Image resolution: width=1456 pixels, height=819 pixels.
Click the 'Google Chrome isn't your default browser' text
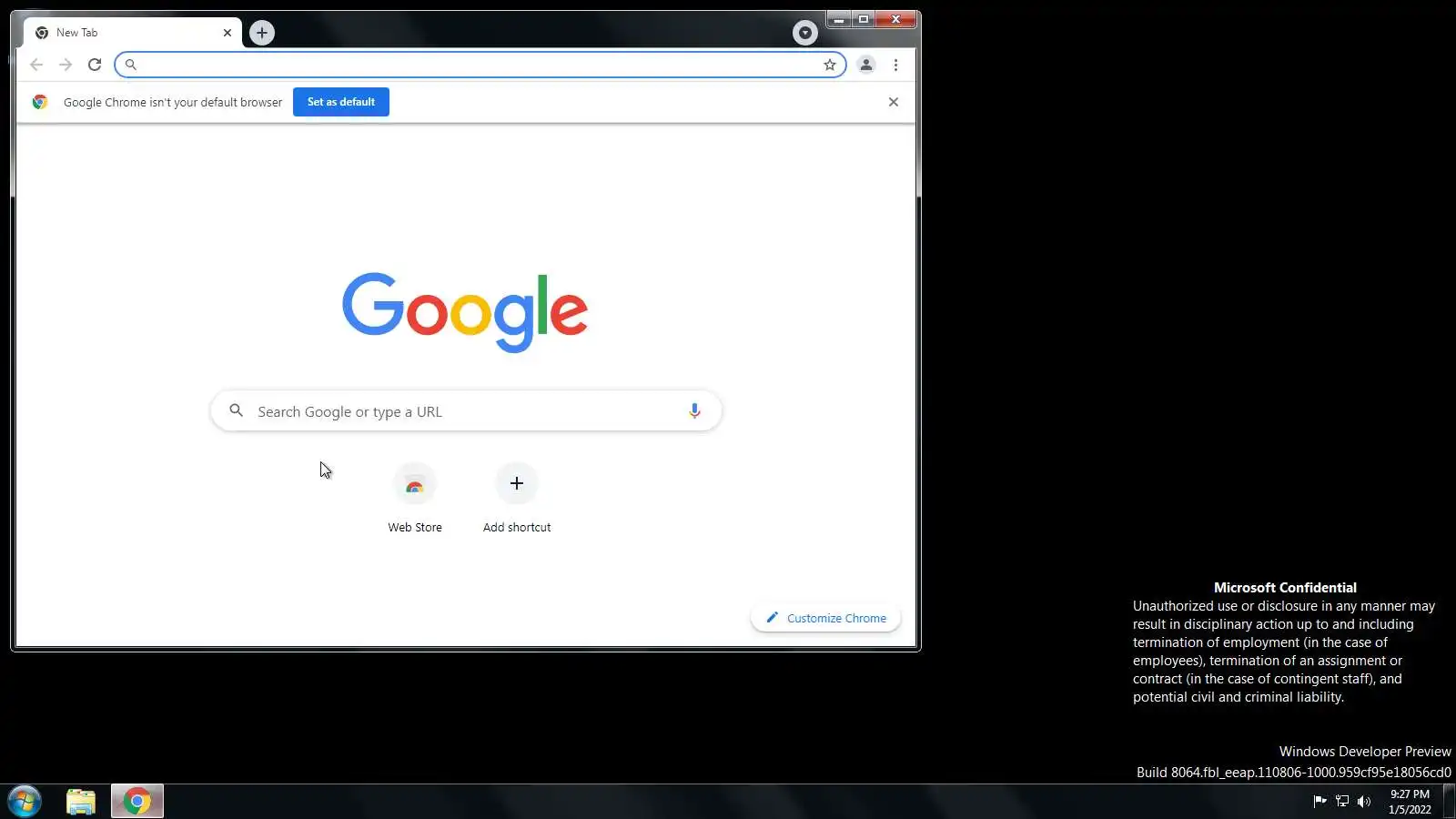[x=173, y=102]
